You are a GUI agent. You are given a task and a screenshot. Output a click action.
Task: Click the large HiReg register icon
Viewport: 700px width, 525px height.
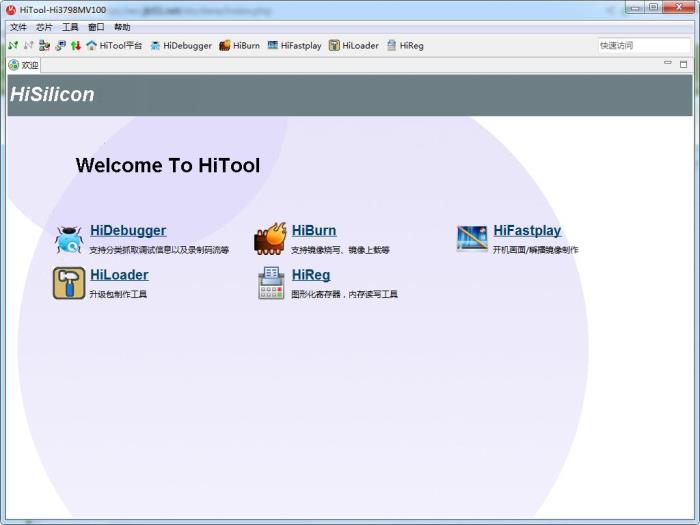tap(271, 283)
